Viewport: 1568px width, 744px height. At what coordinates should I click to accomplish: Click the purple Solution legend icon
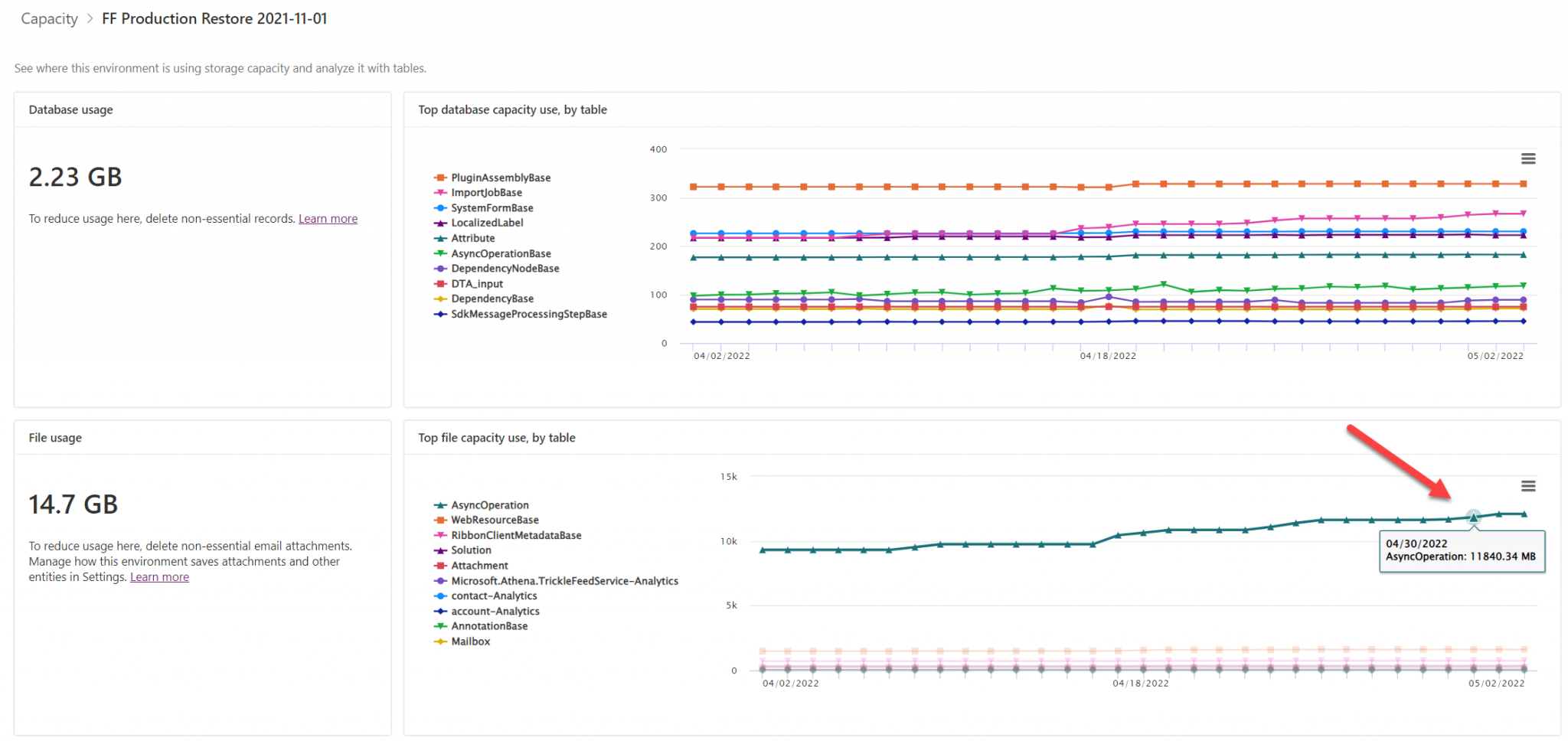coord(439,550)
